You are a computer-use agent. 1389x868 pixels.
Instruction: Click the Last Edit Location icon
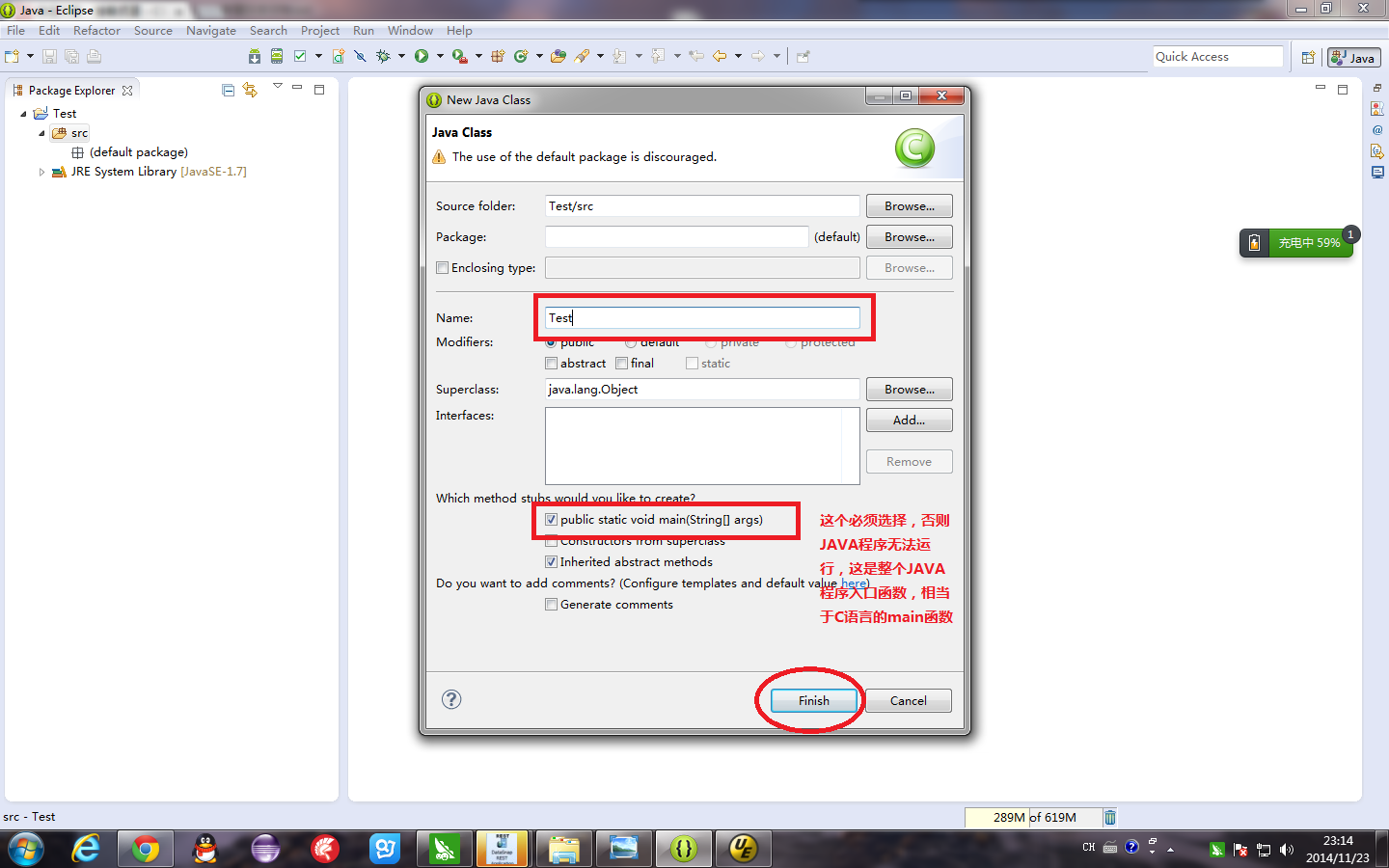coord(696,56)
